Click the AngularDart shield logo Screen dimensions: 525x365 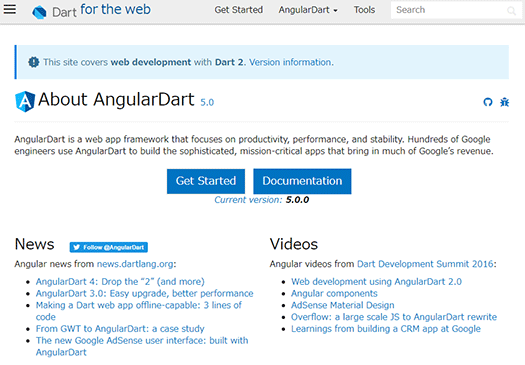point(25,101)
